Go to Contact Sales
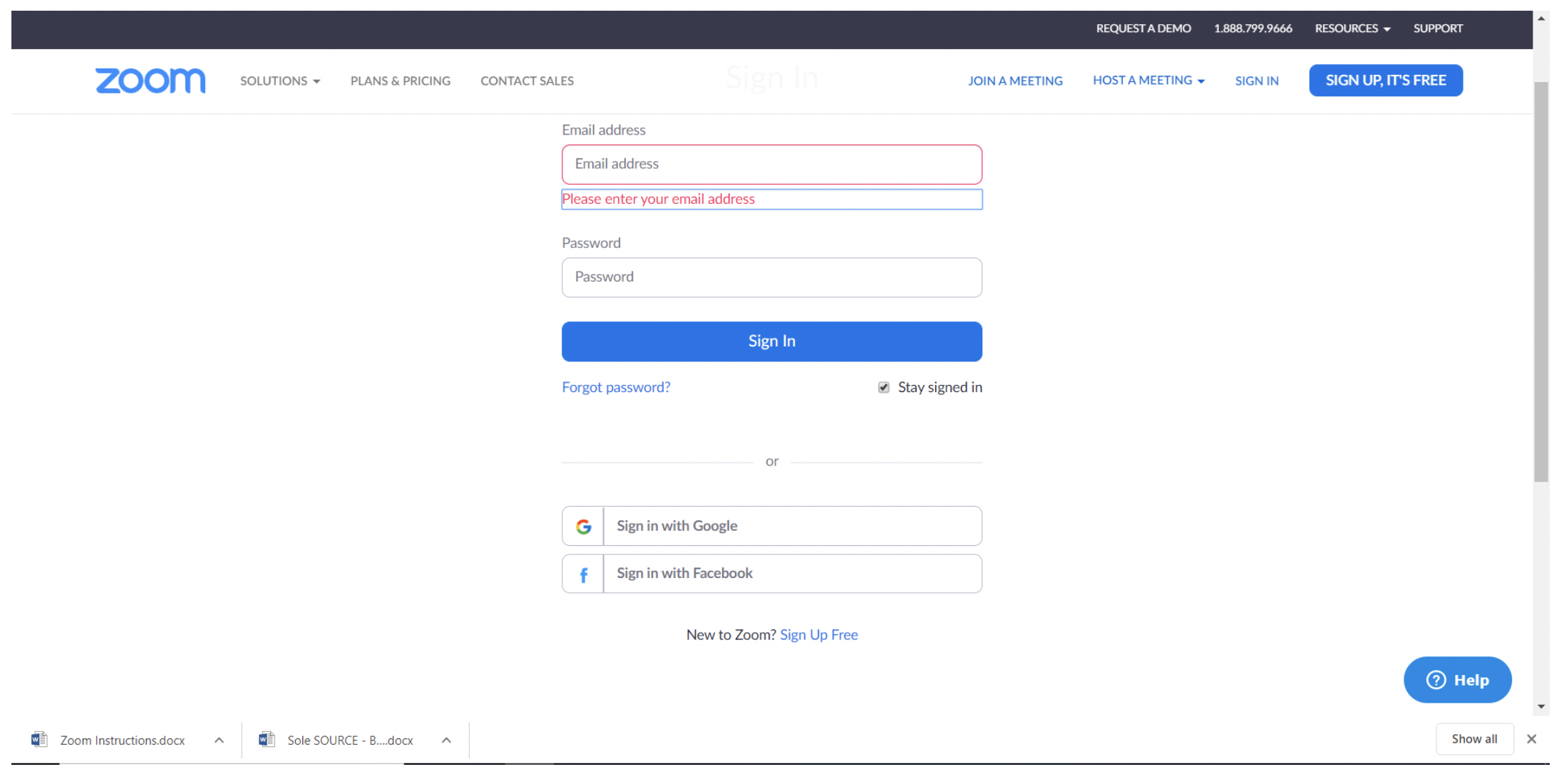This screenshot has width=1564, height=784. 527,81
